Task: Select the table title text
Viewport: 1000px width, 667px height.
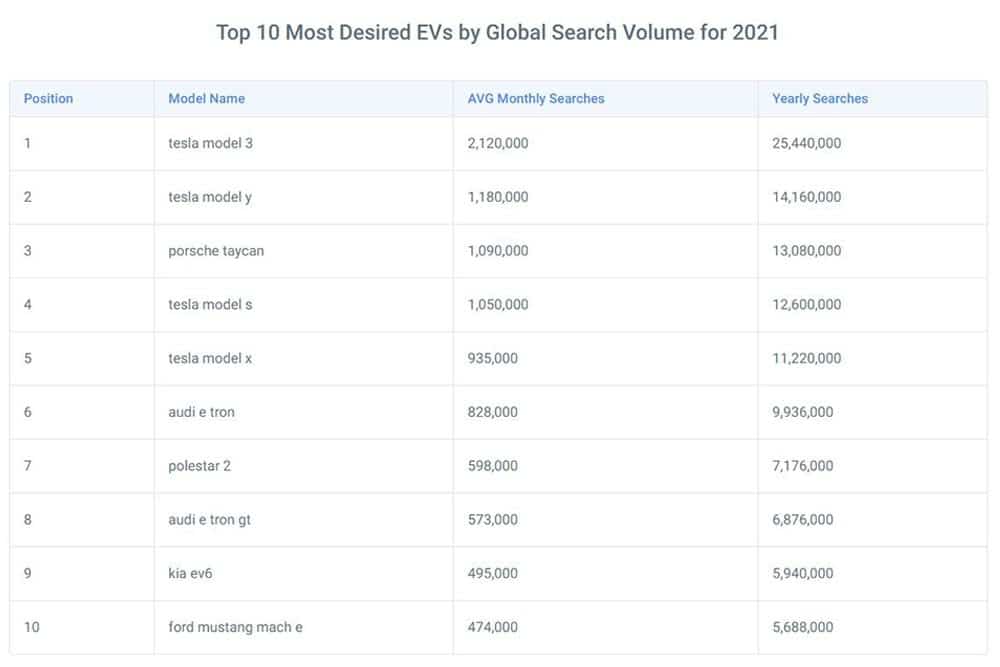Action: pyautogui.click(x=500, y=32)
